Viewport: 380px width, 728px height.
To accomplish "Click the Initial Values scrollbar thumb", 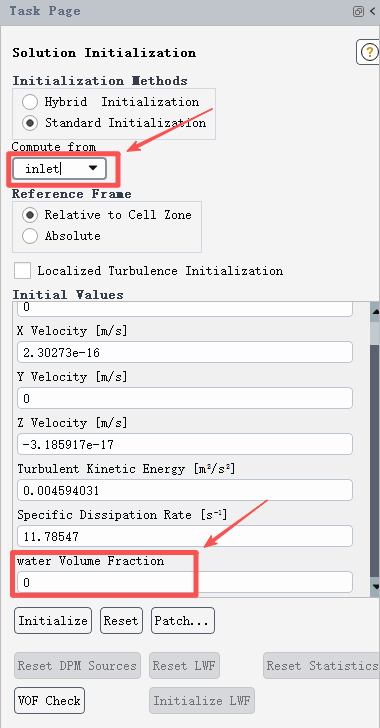I will pos(375,462).
